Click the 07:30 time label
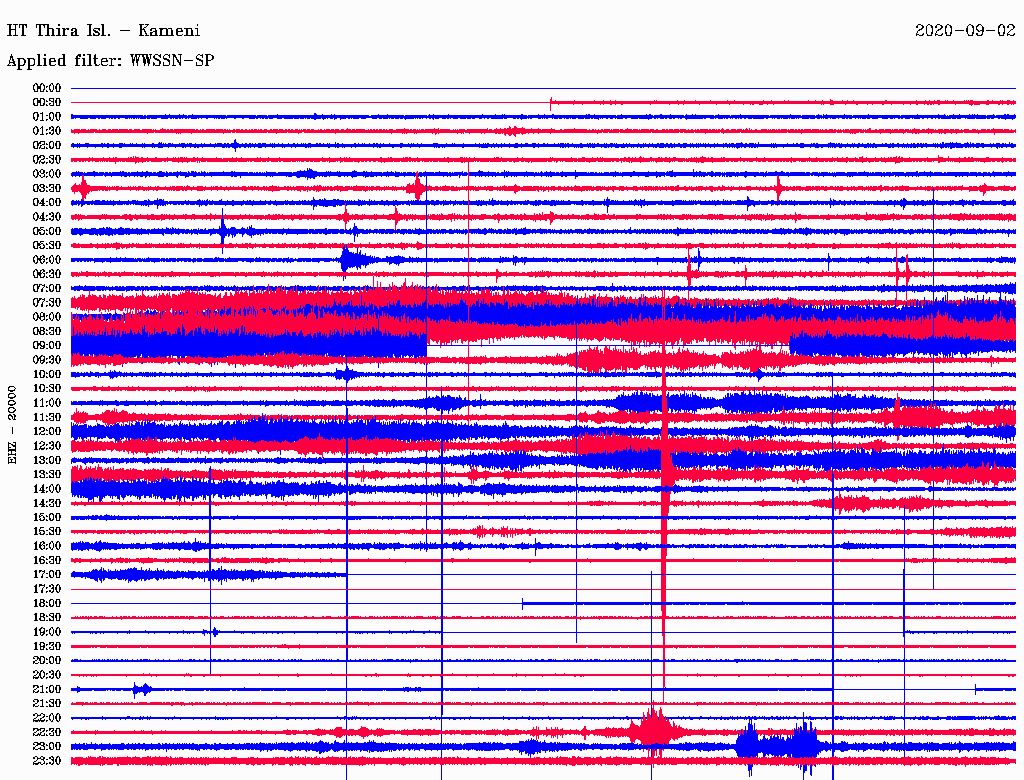This screenshot has height=780, width=1024. tap(47, 303)
